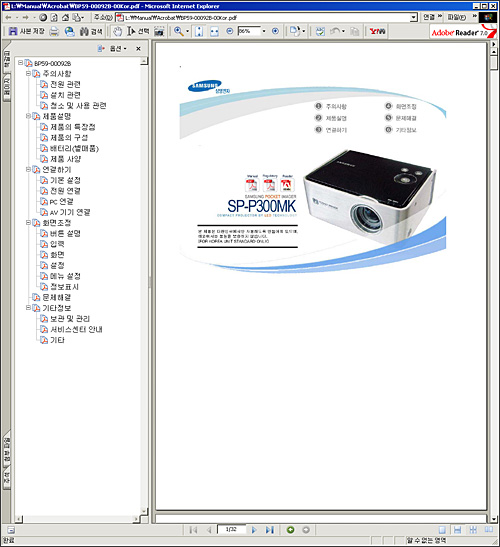Open the 제품의 구성 bookmark
The height and width of the screenshot is (547, 500).
(69, 137)
